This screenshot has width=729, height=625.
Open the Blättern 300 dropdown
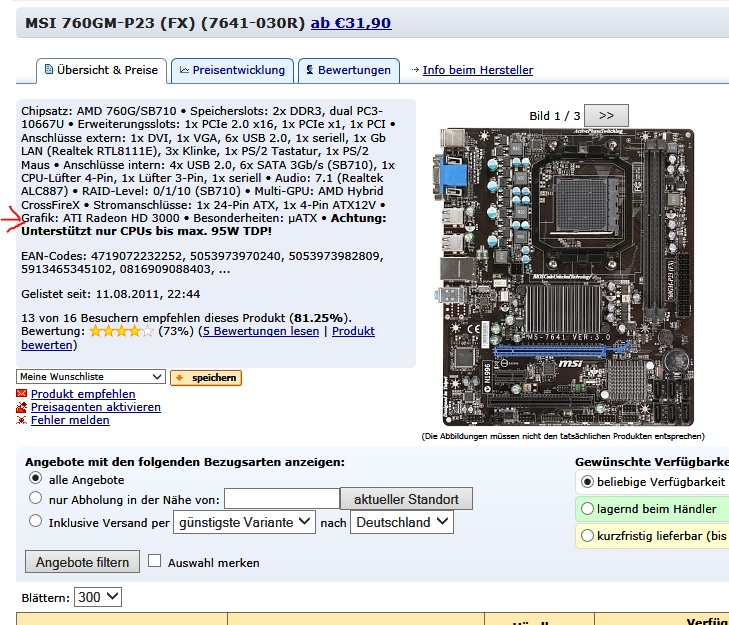tap(98, 597)
